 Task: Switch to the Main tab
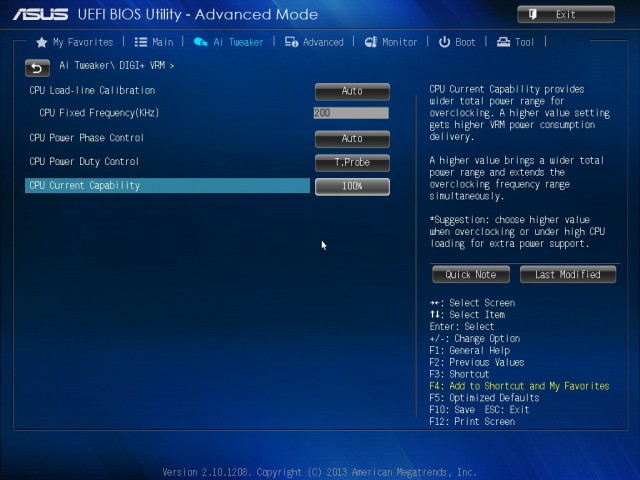click(x=154, y=42)
